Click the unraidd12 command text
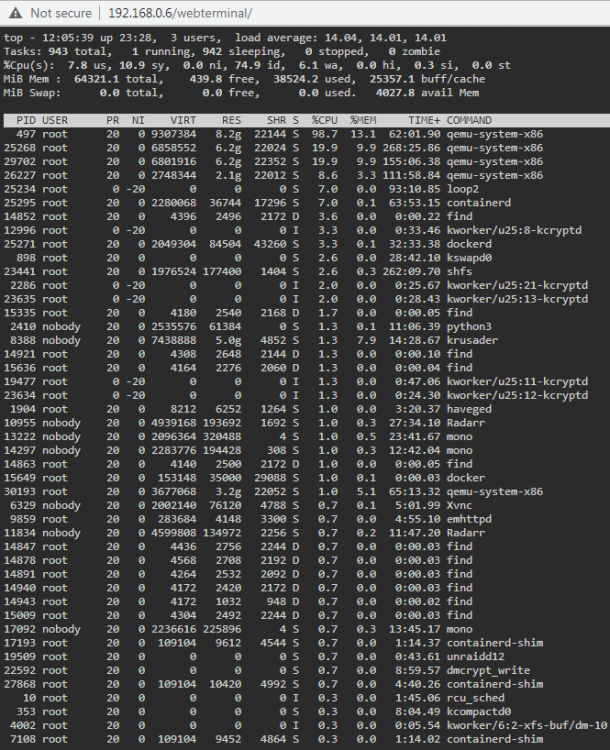The image size is (610, 750). click(x=475, y=657)
